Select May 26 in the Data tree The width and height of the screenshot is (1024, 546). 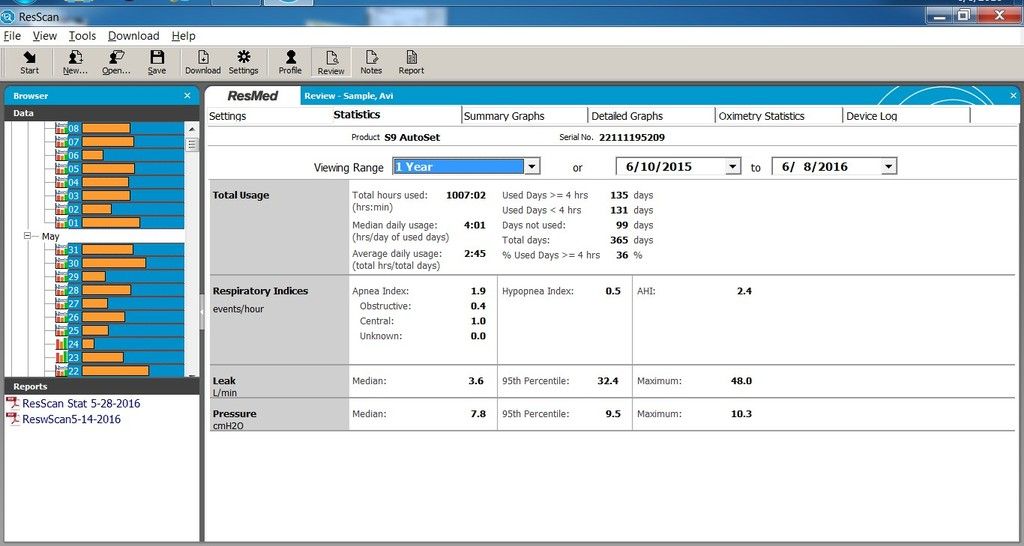point(120,317)
